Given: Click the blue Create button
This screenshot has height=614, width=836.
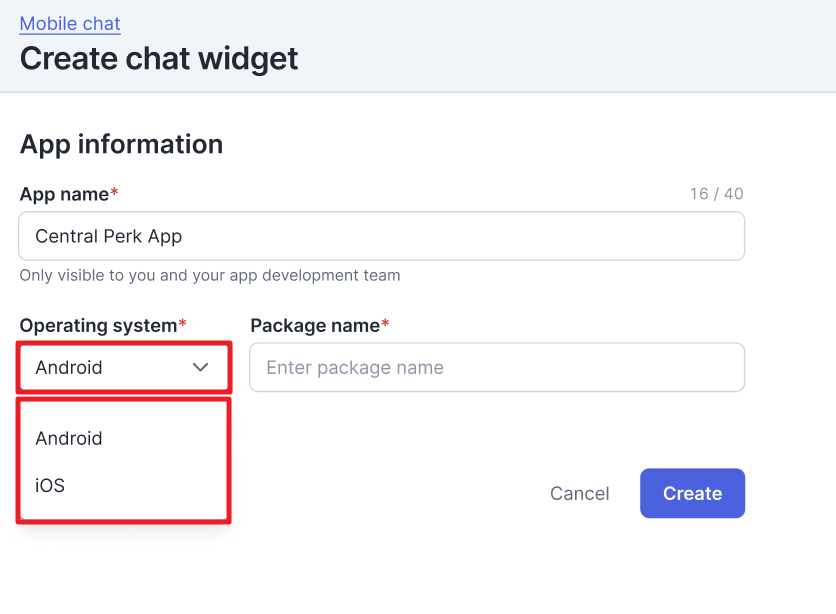Looking at the screenshot, I should coord(692,493).
